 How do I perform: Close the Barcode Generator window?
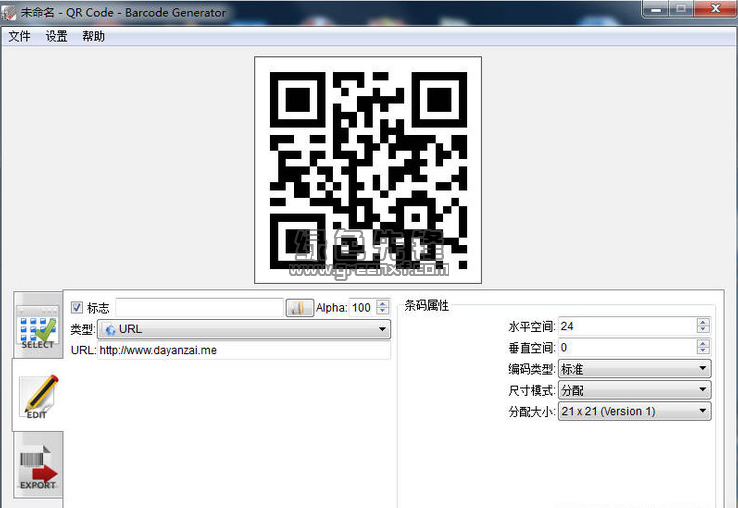pyautogui.click(x=715, y=8)
